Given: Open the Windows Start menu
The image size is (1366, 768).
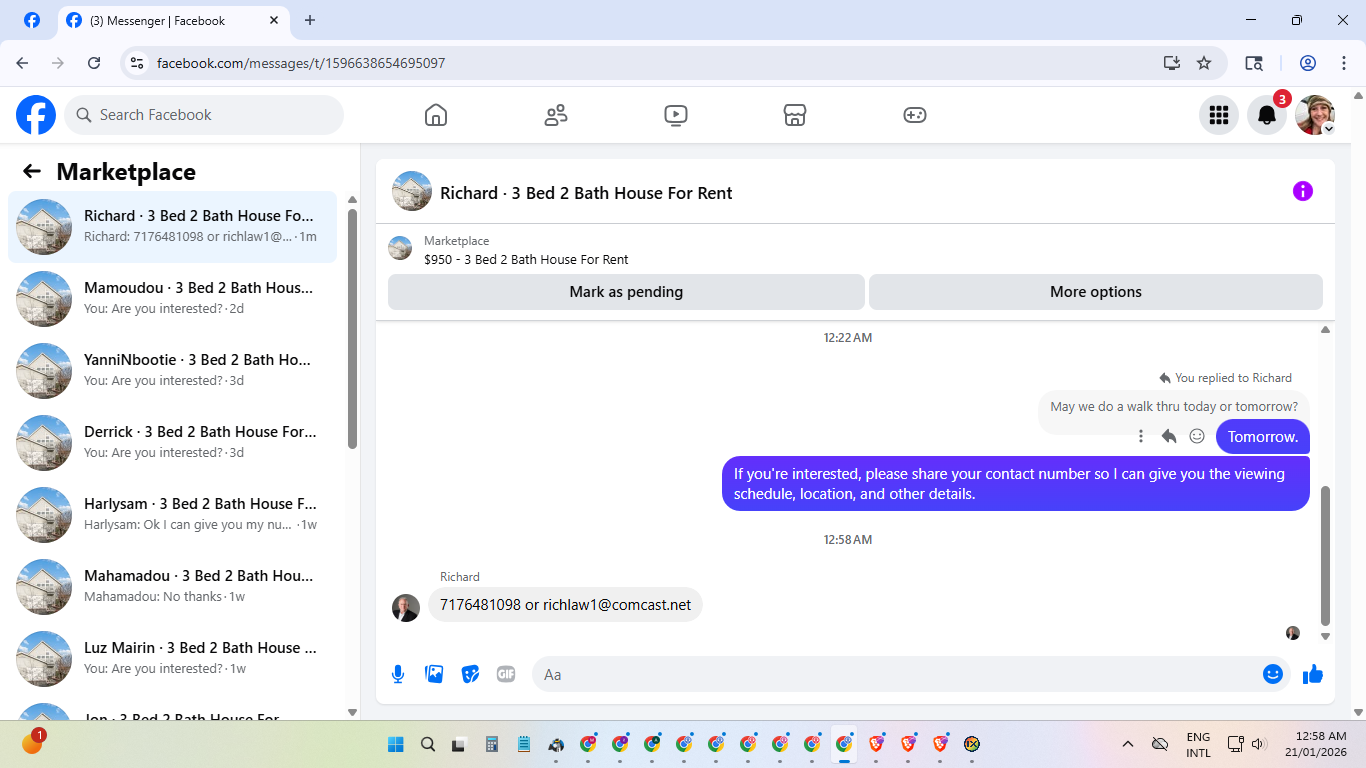Looking at the screenshot, I should pyautogui.click(x=396, y=744).
